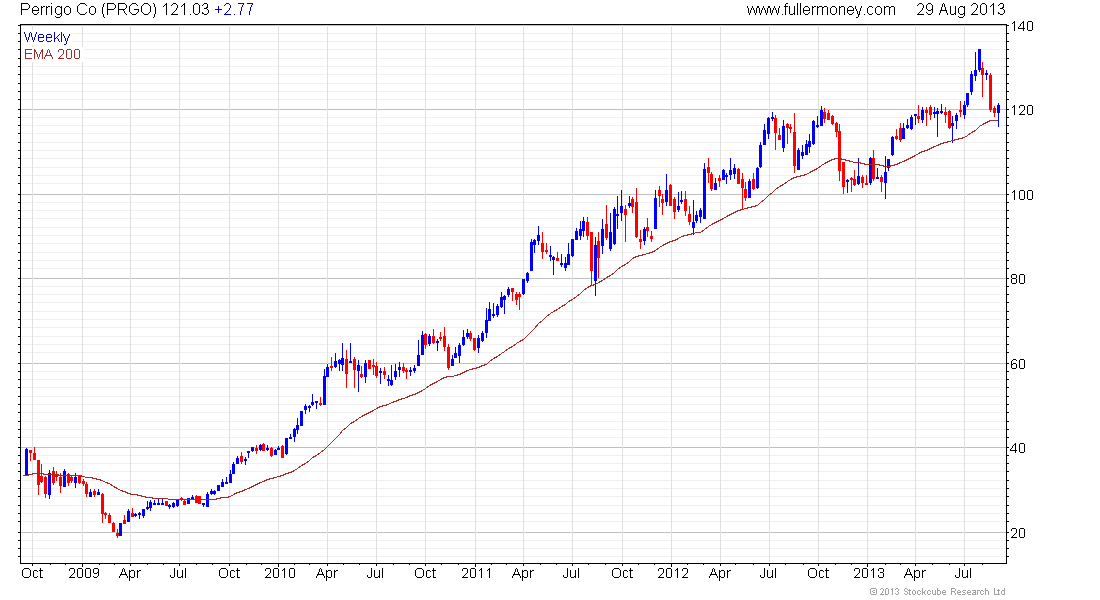1100x600 pixels.
Task: Click the Oct label just before 2012
Action: pyautogui.click(x=622, y=573)
